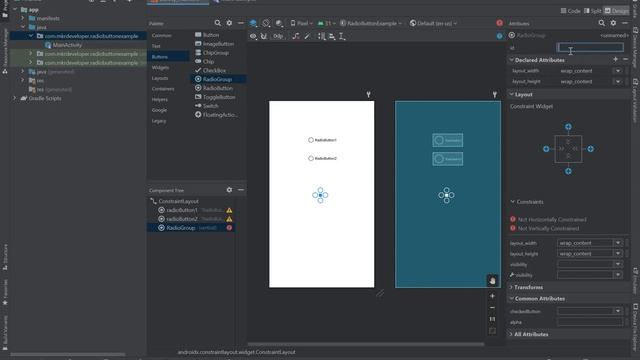Open declared layout_height value dropdown
The height and width of the screenshot is (360, 640).
click(618, 81)
